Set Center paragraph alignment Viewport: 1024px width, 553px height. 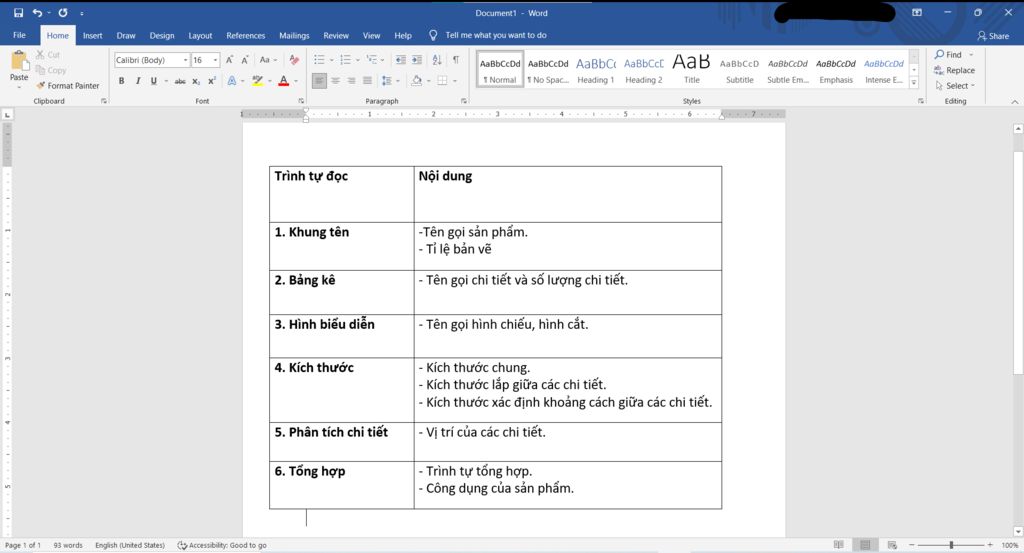(335, 81)
